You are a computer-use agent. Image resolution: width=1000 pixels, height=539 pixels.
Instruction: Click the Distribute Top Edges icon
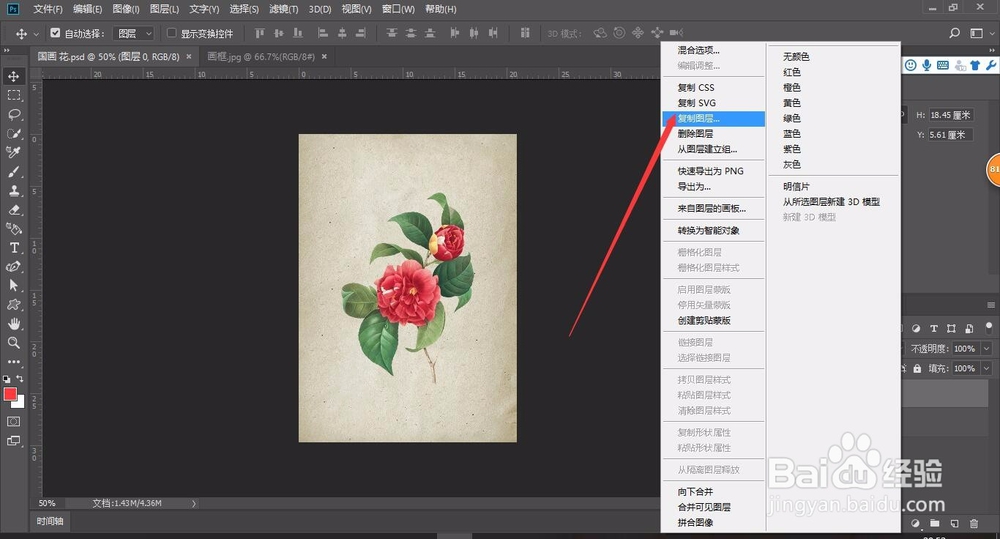click(392, 33)
